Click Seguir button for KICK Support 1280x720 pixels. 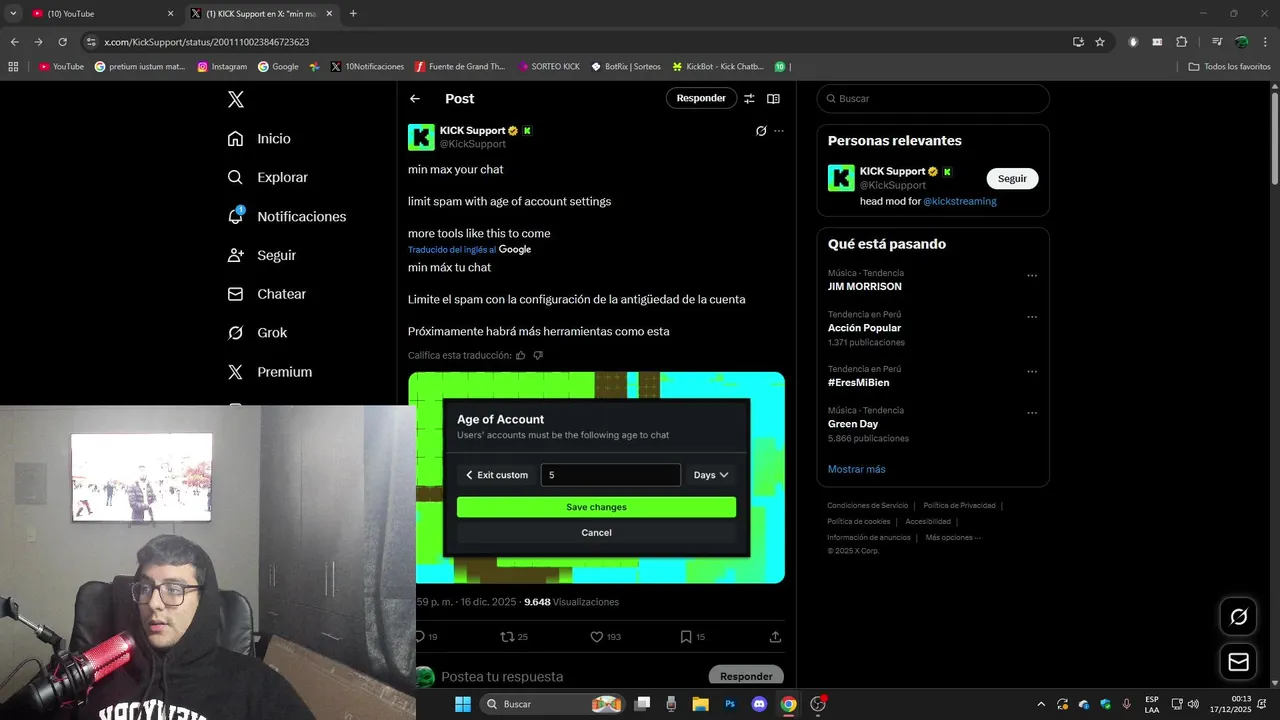[1012, 178]
